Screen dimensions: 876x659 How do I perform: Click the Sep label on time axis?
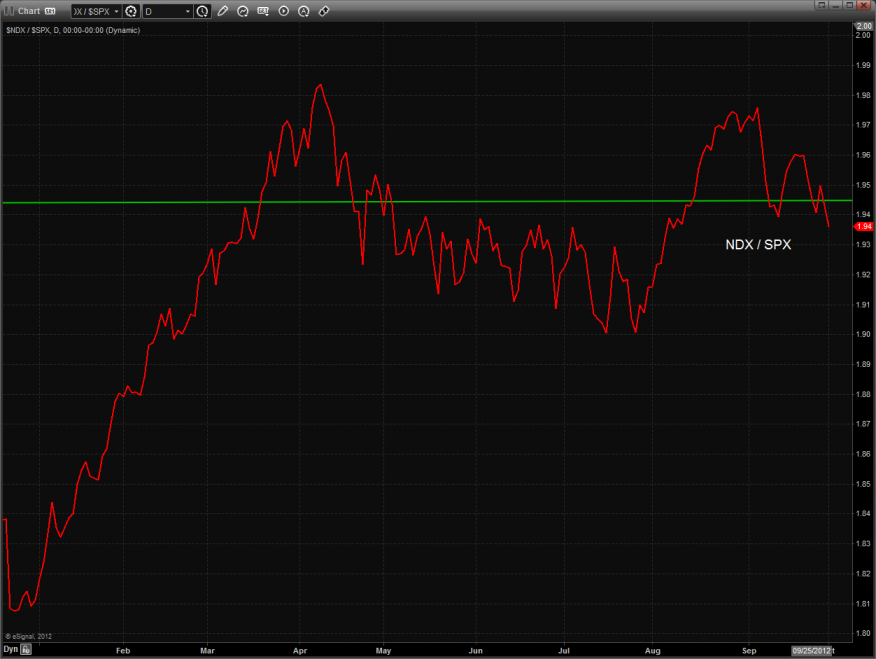click(x=749, y=651)
